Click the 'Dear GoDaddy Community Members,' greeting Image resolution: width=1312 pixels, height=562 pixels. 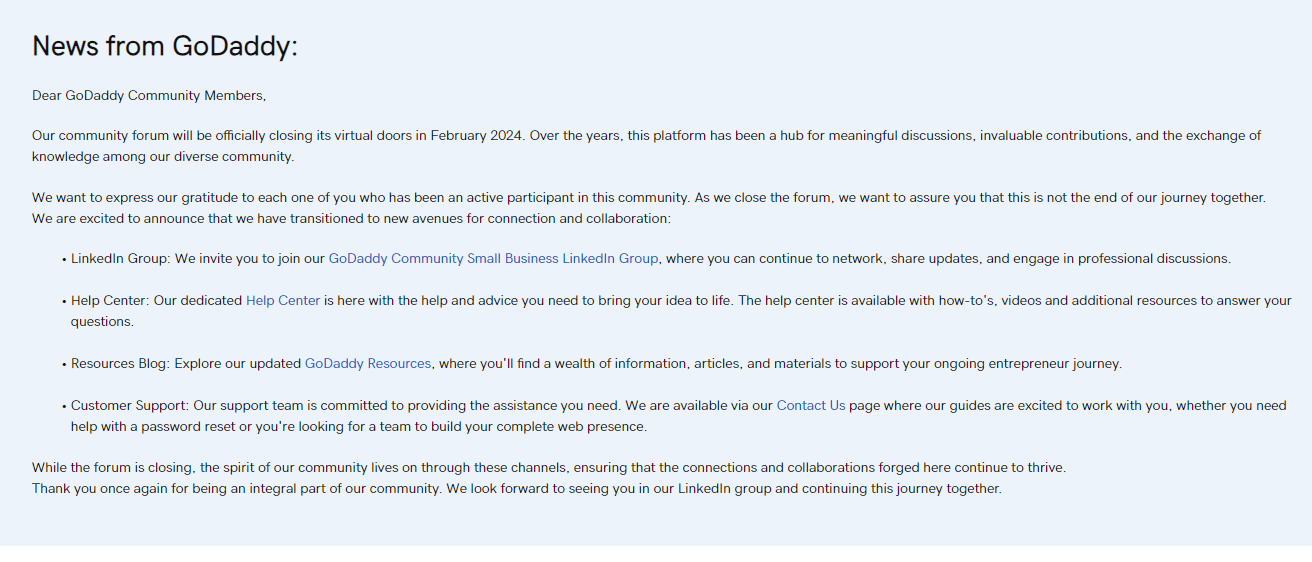click(149, 96)
